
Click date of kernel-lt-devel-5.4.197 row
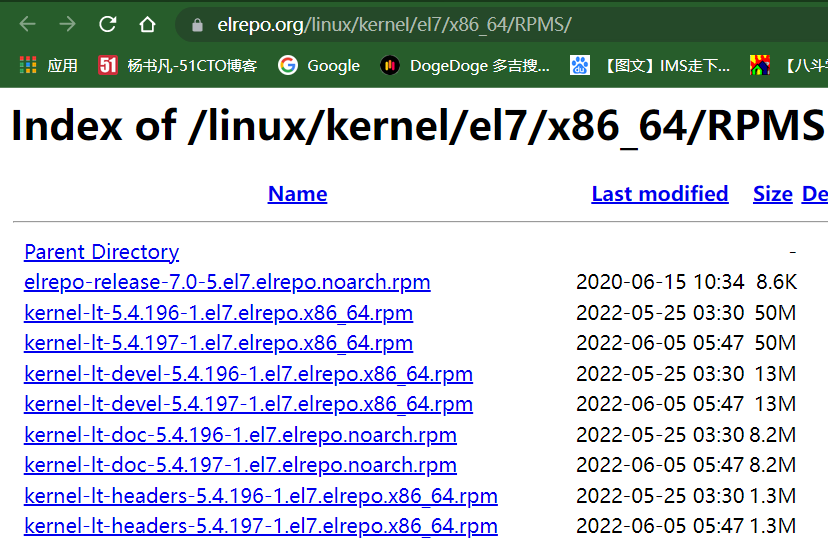tap(660, 404)
